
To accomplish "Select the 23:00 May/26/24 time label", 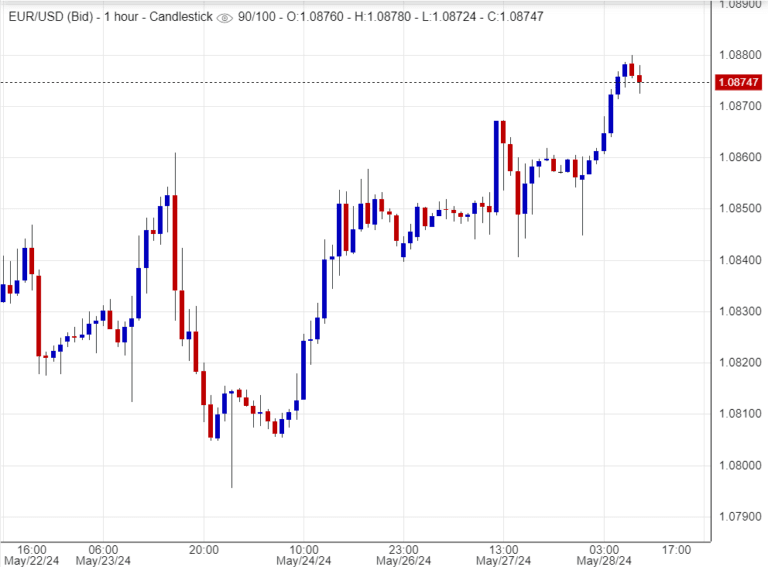I will (404, 555).
